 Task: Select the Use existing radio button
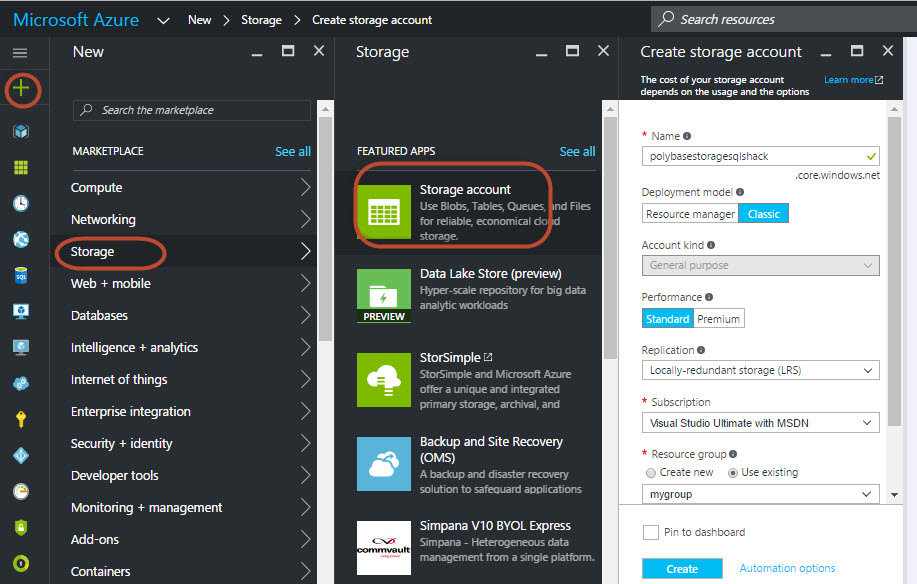(x=733, y=472)
